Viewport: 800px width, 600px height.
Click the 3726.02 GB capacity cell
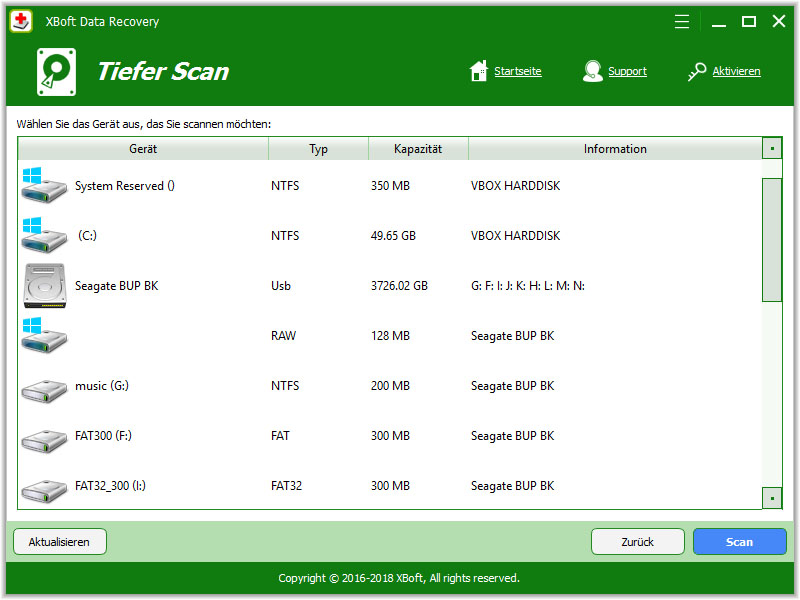click(399, 286)
